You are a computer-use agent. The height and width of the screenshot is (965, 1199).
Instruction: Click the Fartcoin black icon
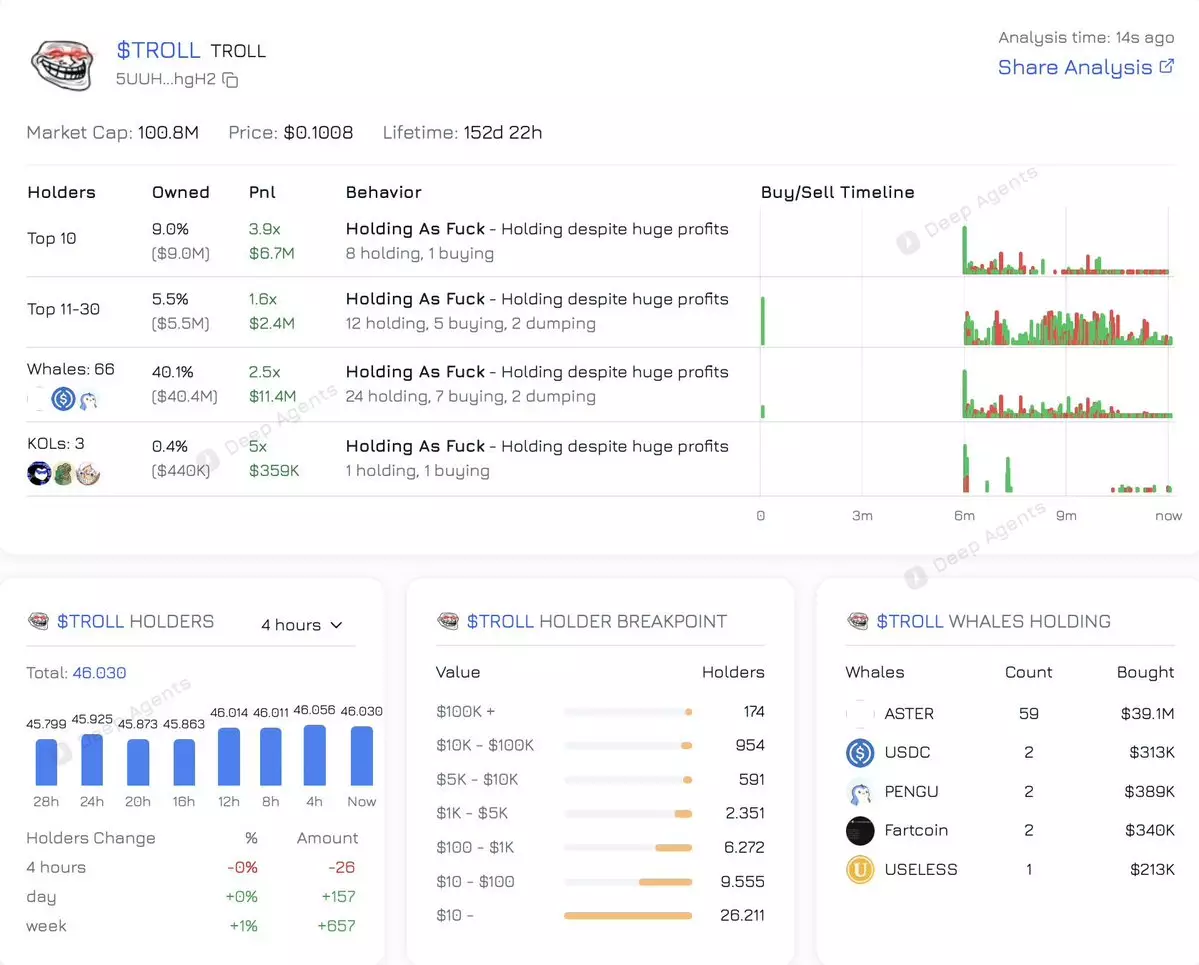click(x=860, y=830)
